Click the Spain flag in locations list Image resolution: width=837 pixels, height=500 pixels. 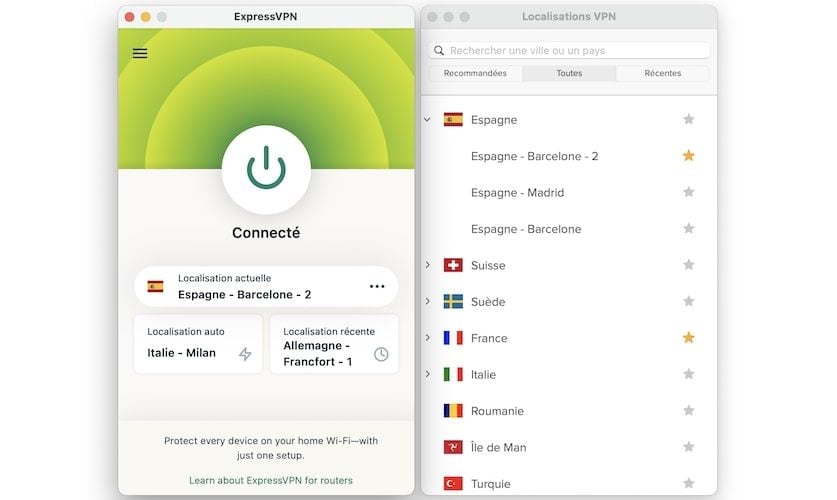453,120
